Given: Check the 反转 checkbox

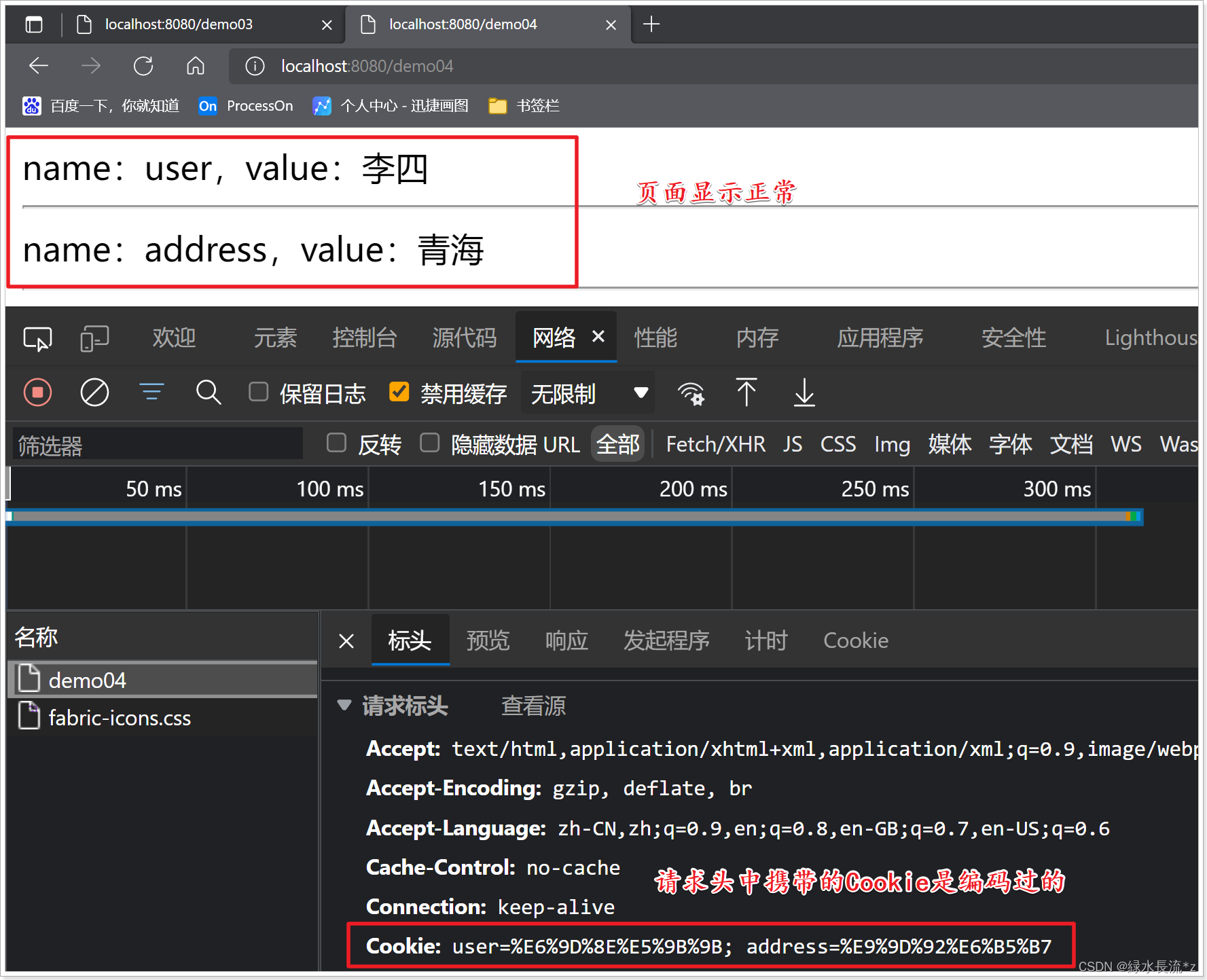Looking at the screenshot, I should point(337,443).
